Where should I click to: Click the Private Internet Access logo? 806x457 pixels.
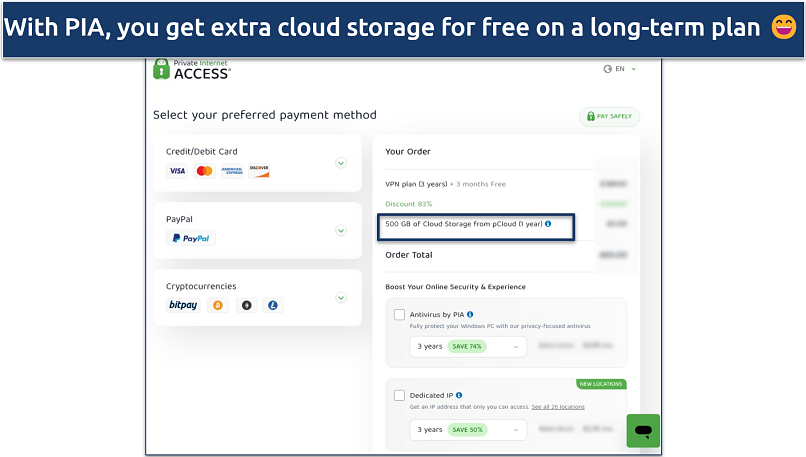point(191,69)
